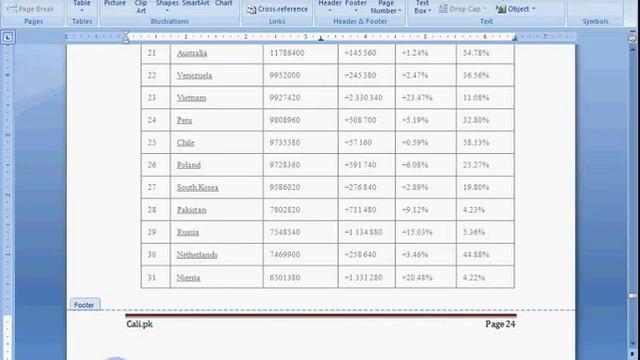Open the Footer ribbon dropdown
The width and height of the screenshot is (640, 360).
[x=356, y=6]
